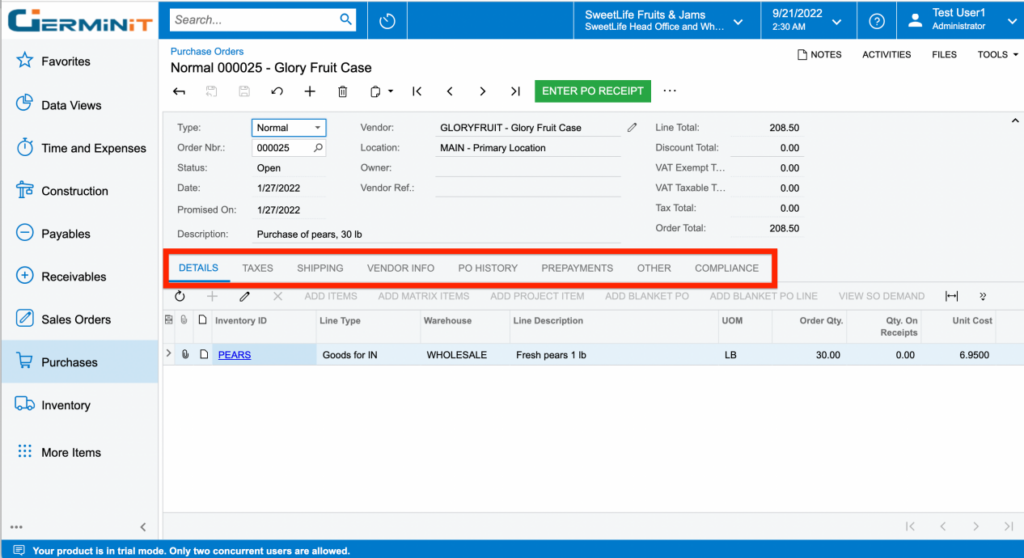Open the Type dropdown showing Normal
Image resolution: width=1024 pixels, height=558 pixels.
tap(288, 128)
